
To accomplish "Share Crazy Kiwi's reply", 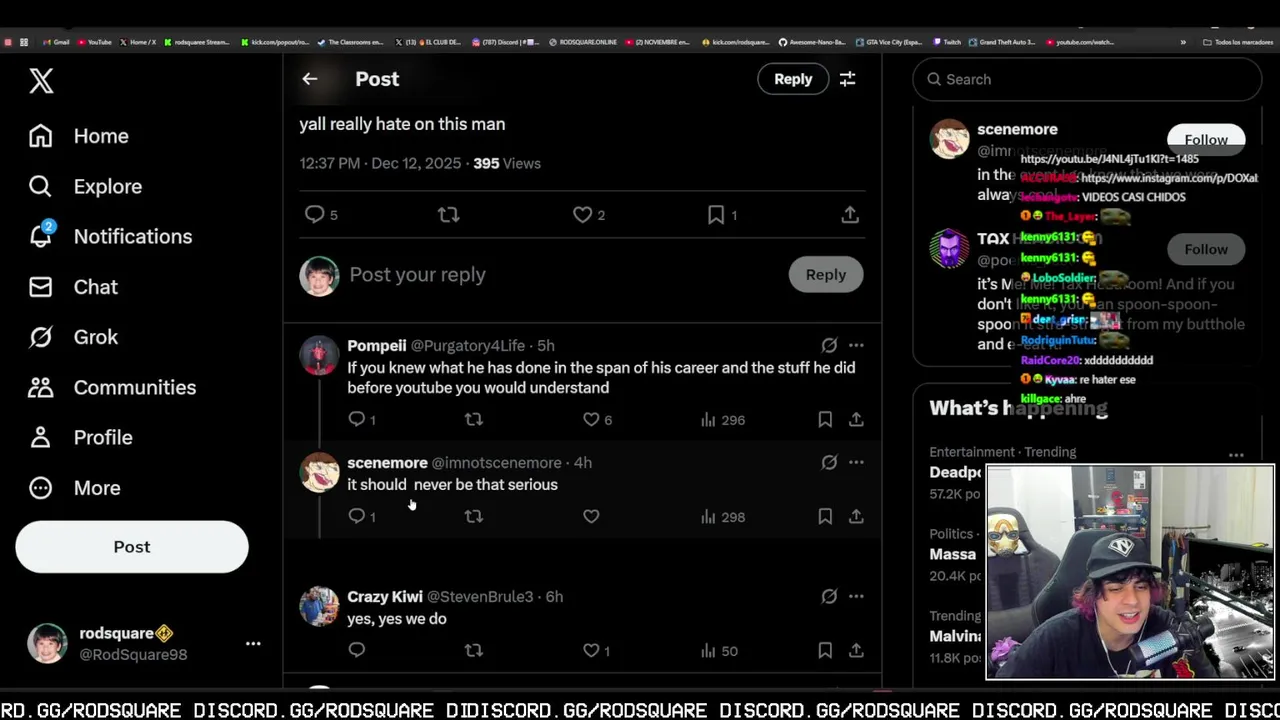I will [856, 650].
